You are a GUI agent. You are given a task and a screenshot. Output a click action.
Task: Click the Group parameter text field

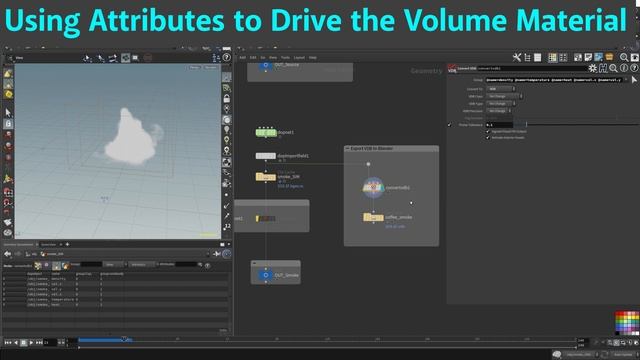(554, 80)
